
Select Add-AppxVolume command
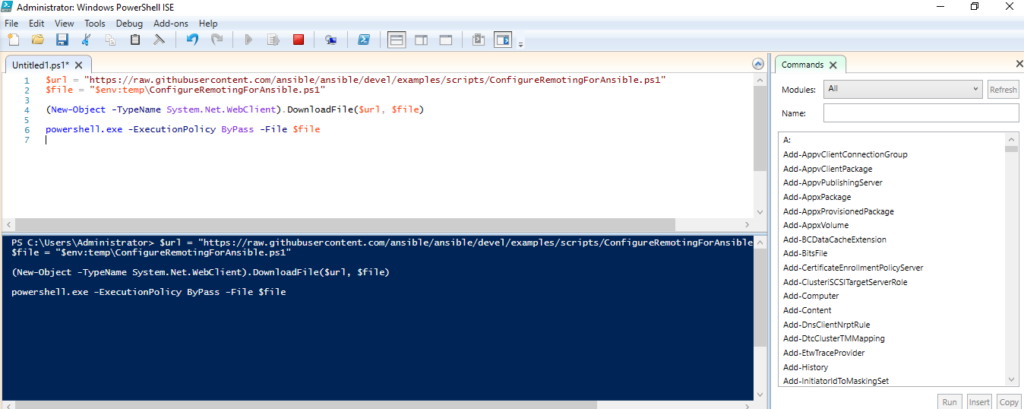pyautogui.click(x=816, y=225)
